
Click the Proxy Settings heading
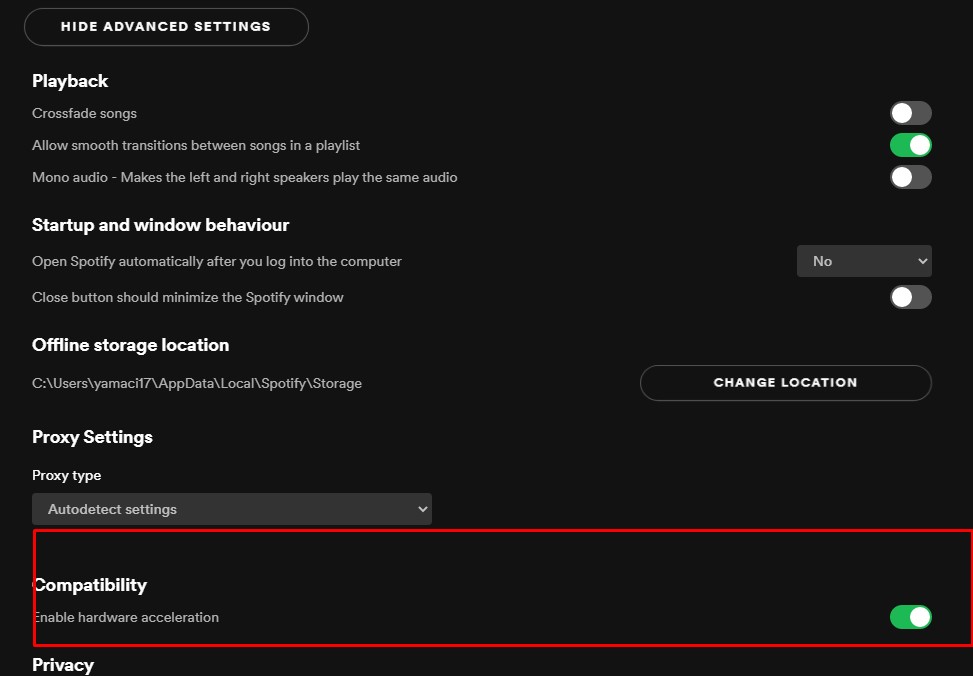click(92, 437)
